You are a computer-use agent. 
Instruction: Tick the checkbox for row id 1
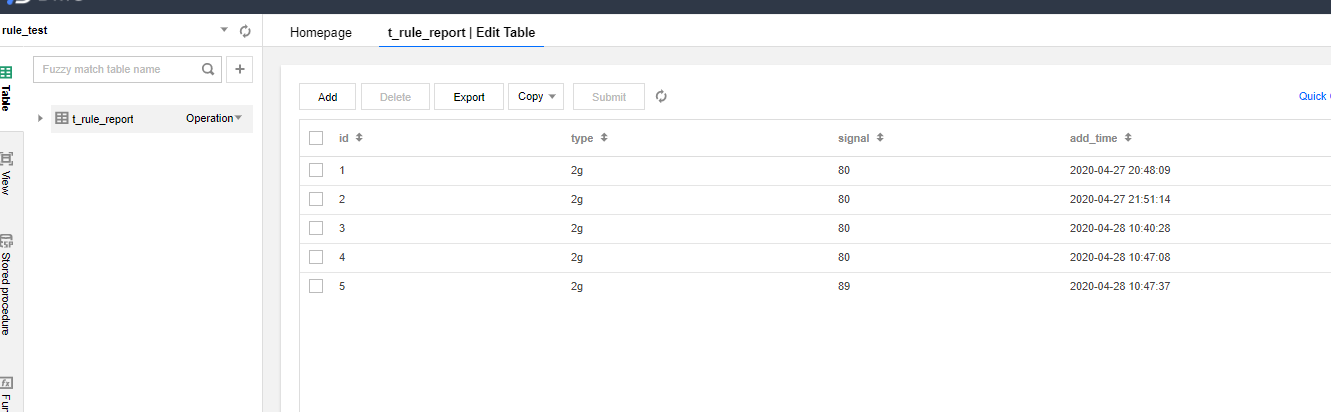pos(316,170)
